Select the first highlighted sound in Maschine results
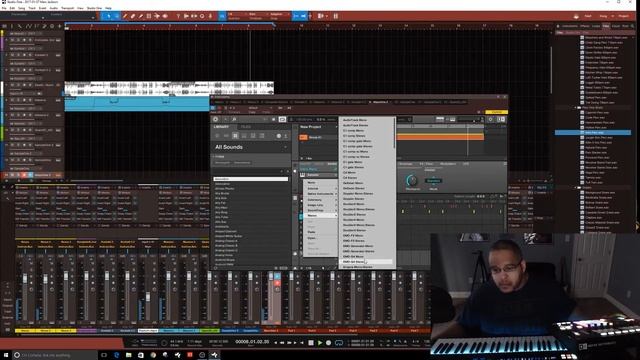640x360 pixels. [x=251, y=179]
